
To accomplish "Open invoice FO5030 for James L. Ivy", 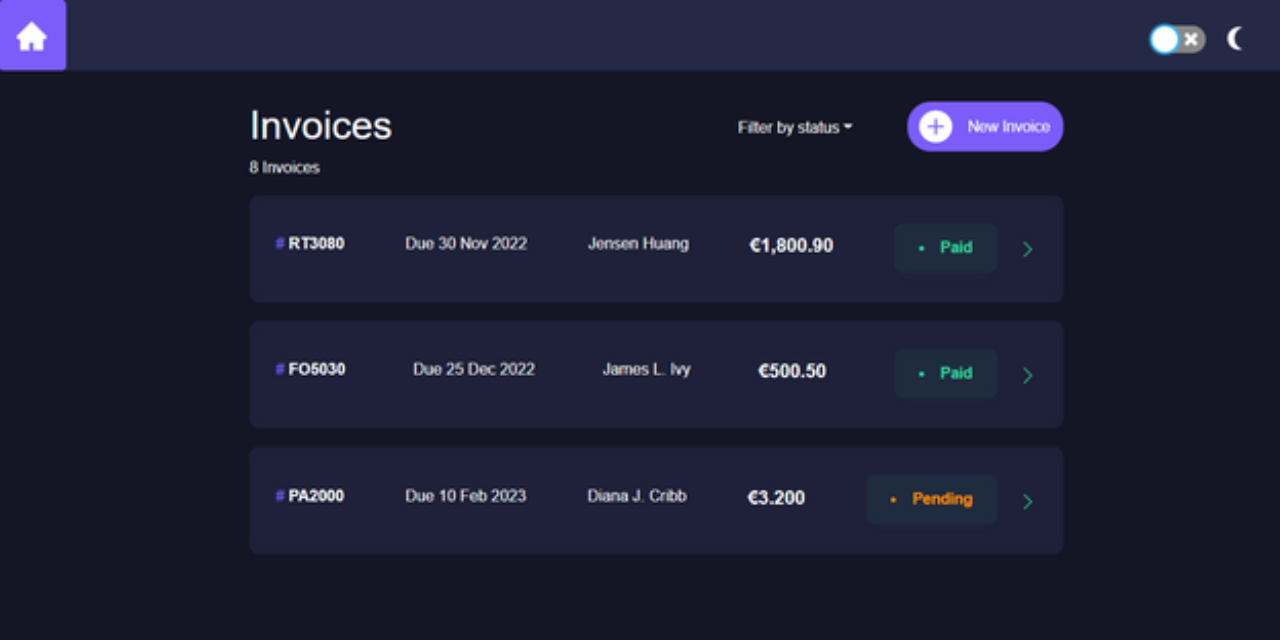I will (656, 375).
